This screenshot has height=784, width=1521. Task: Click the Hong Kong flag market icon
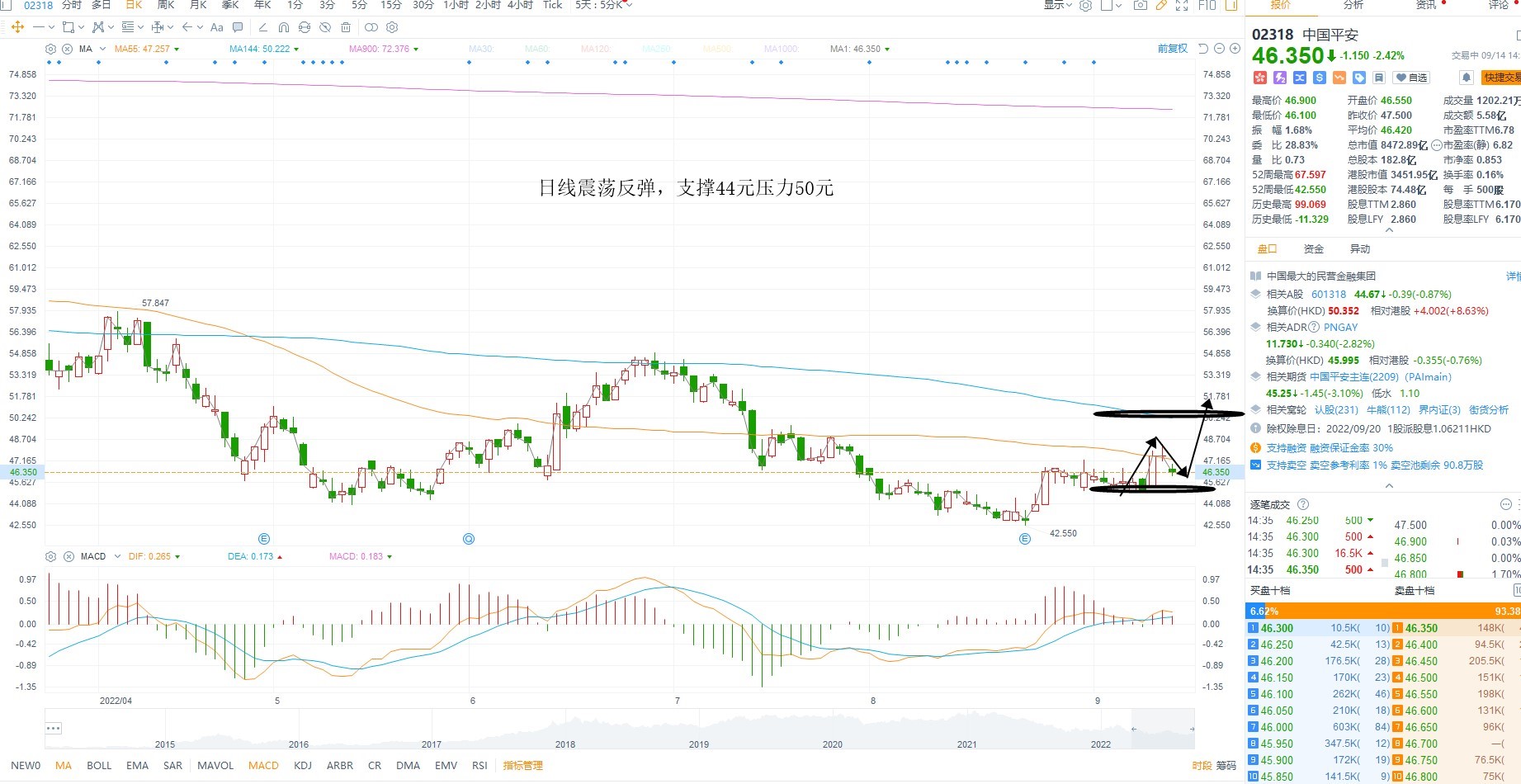pyautogui.click(x=1260, y=78)
